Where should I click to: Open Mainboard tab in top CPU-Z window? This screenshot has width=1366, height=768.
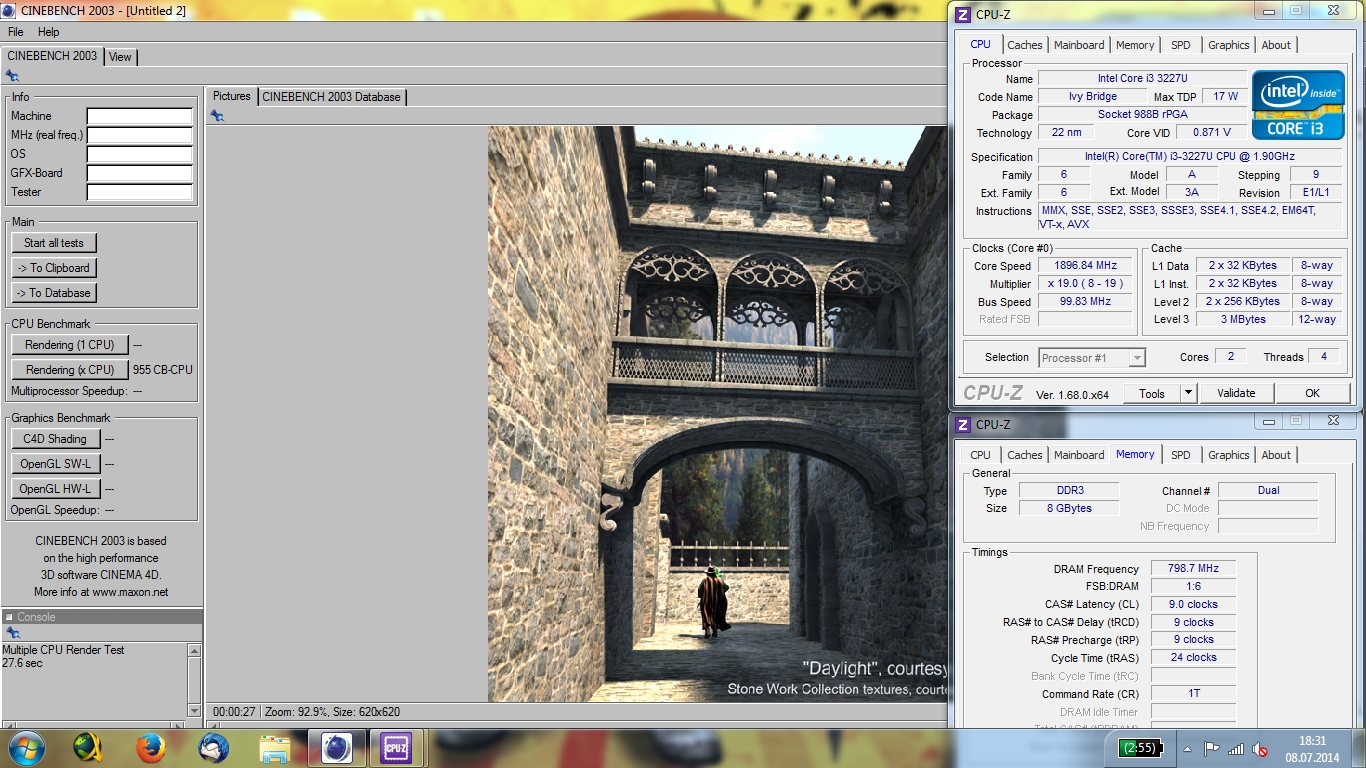tap(1079, 45)
